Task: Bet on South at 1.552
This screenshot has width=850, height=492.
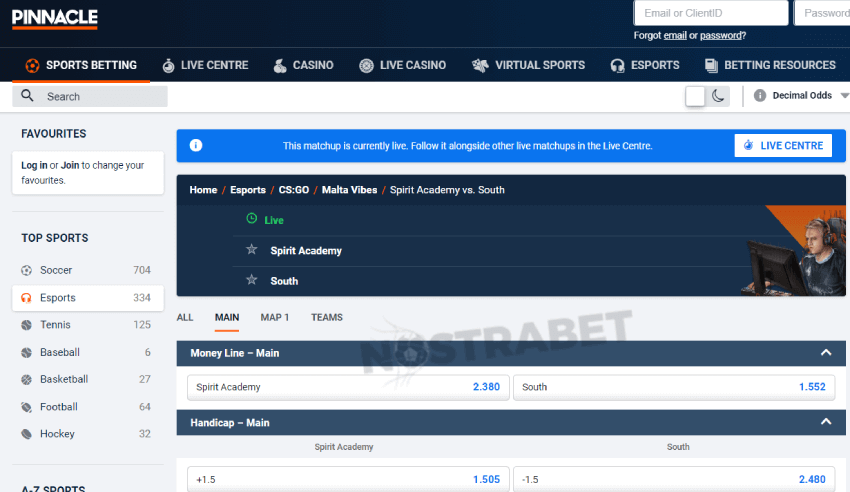Action: pos(674,387)
